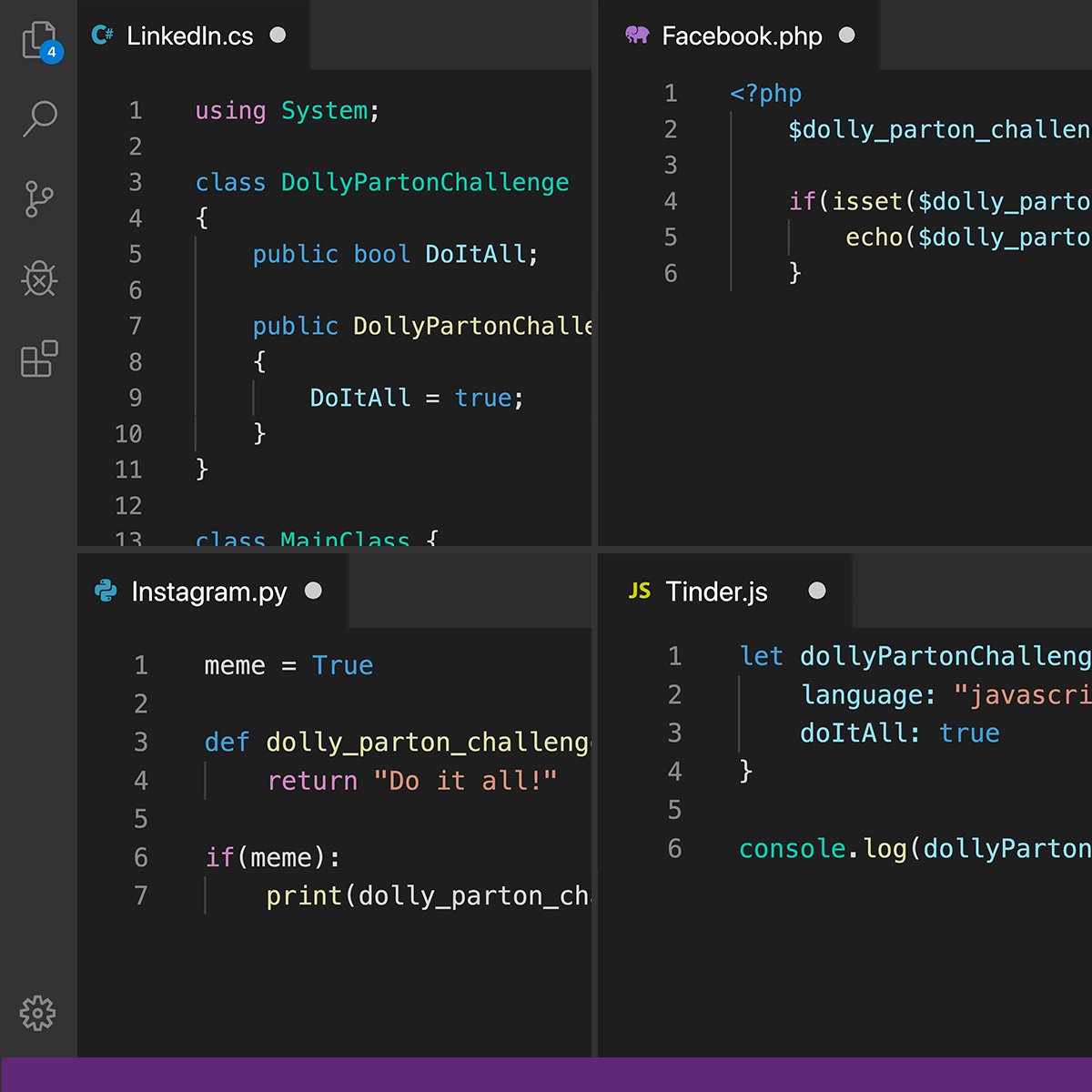The width and height of the screenshot is (1092, 1092).
Task: Open the Manage settings gear
Action: (x=38, y=1013)
